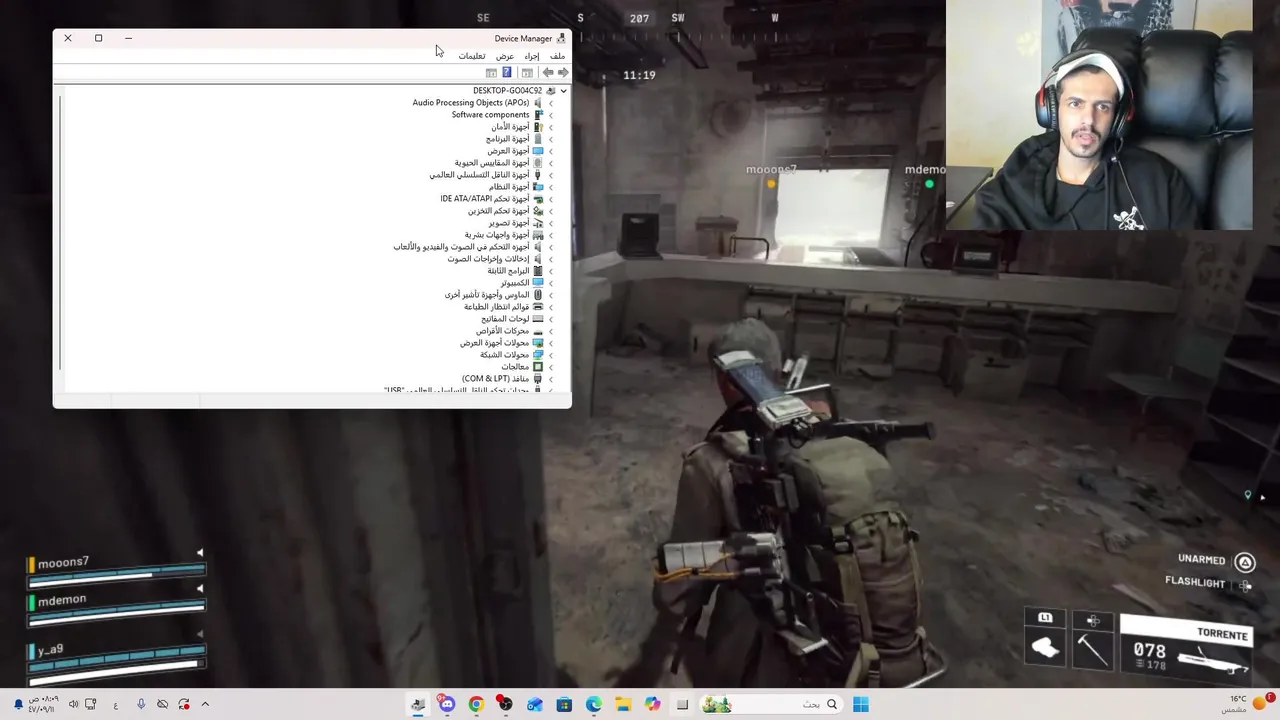Expand أجهزة النظام category
Screen dimensions: 1280x720
coord(551,187)
